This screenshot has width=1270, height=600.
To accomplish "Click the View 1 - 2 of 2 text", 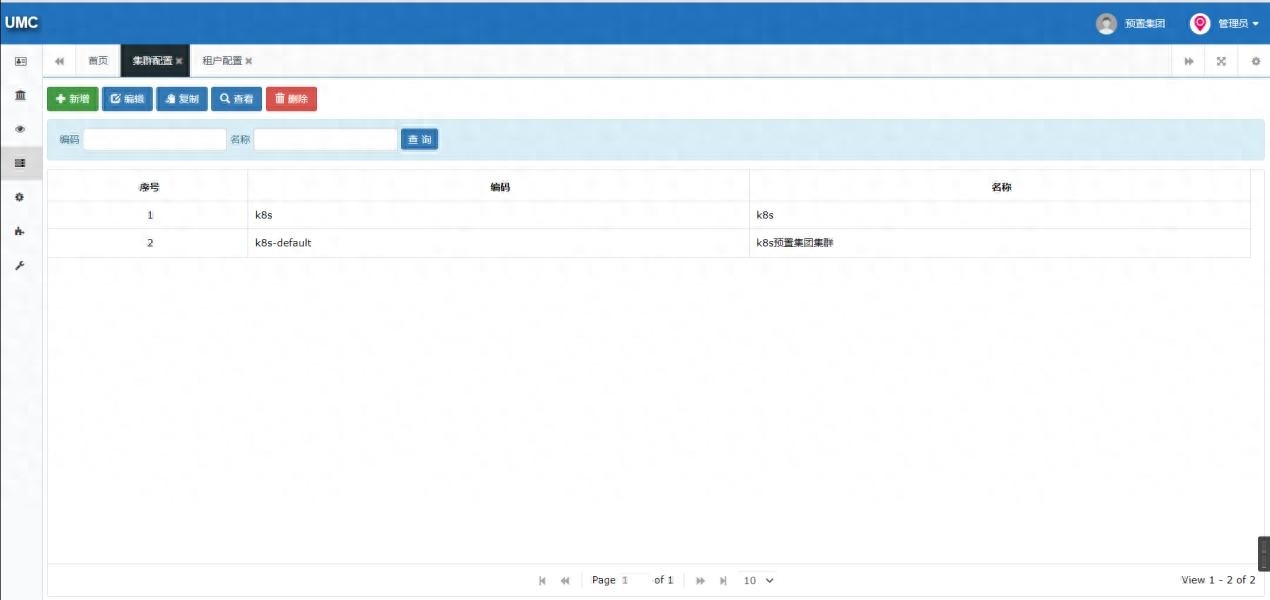I will pyautogui.click(x=1218, y=580).
